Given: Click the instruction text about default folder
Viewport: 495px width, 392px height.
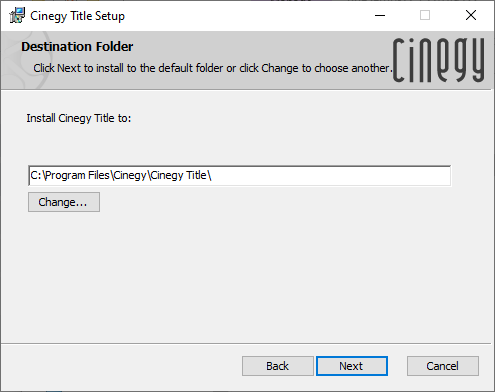Looking at the screenshot, I should click(x=213, y=68).
